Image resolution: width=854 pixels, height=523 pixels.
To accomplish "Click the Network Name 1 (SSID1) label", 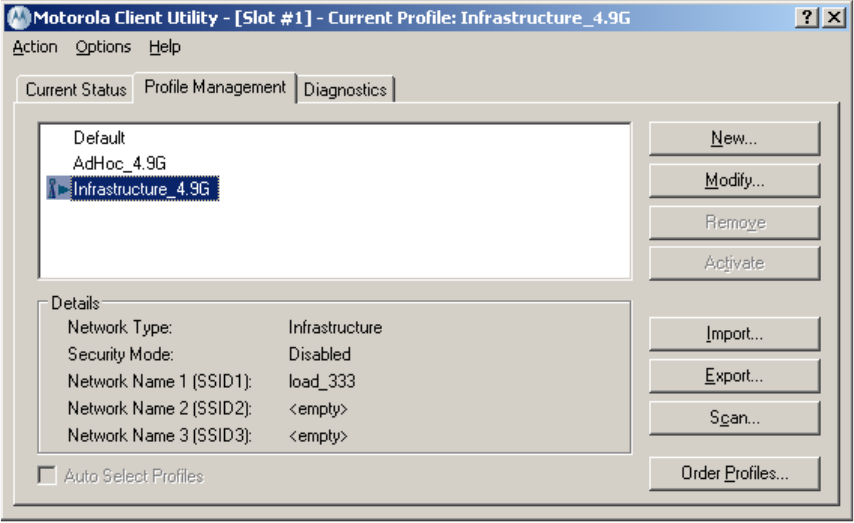I will (160, 381).
